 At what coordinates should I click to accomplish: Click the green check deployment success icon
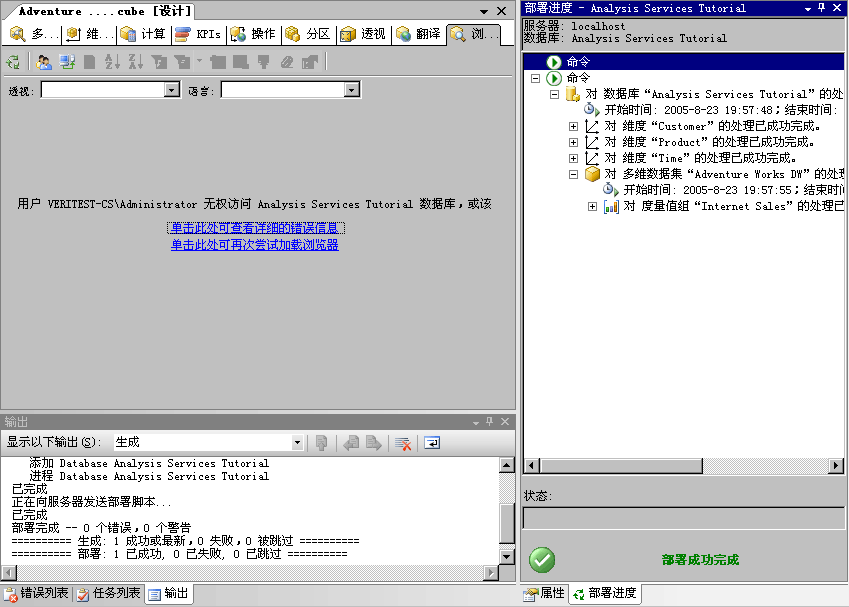point(542,560)
